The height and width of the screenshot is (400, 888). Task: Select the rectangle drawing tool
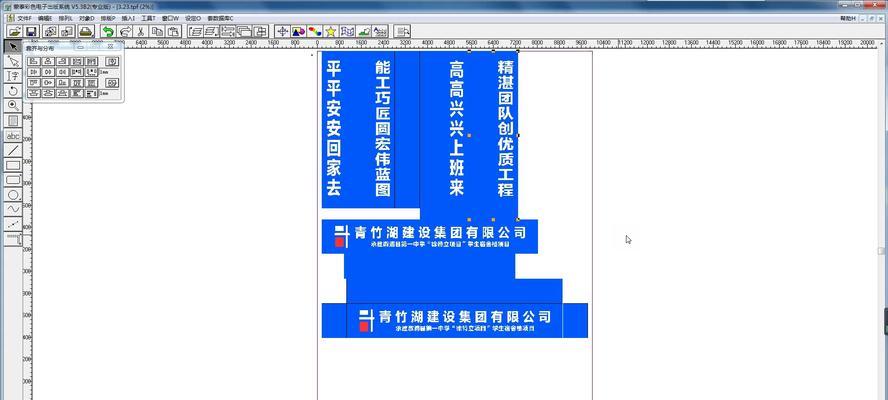[12, 165]
